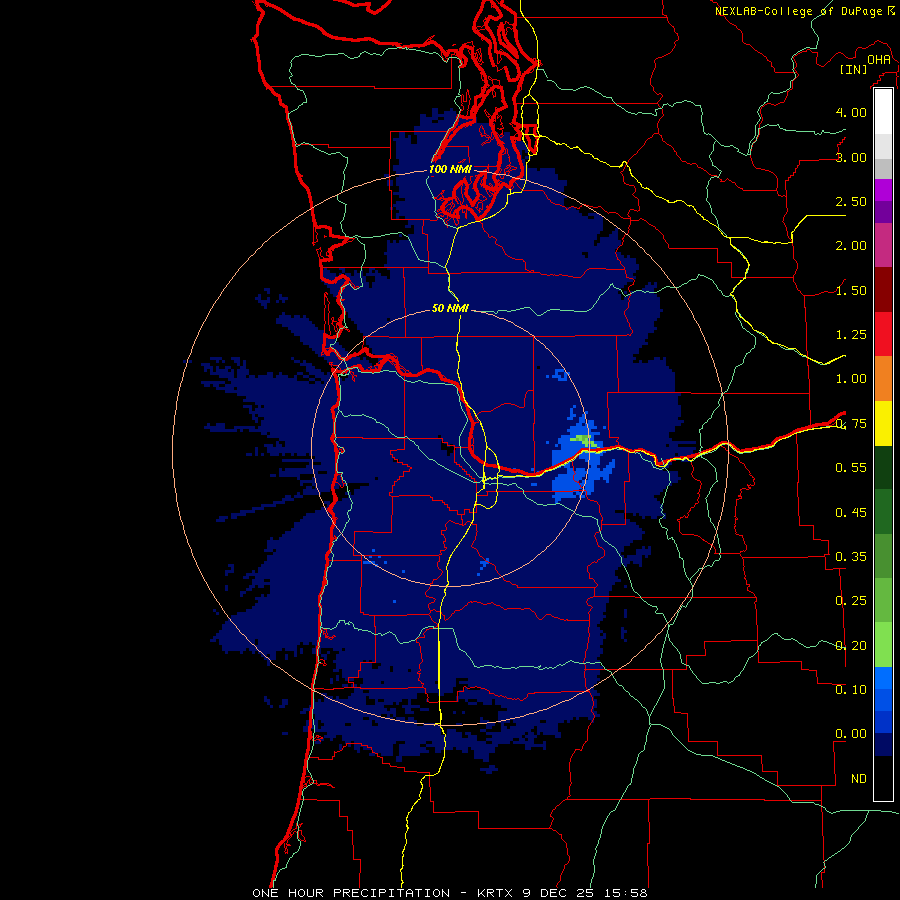This screenshot has height=900, width=900.
Task: Select the white swatch at legend top
Action: [883, 112]
